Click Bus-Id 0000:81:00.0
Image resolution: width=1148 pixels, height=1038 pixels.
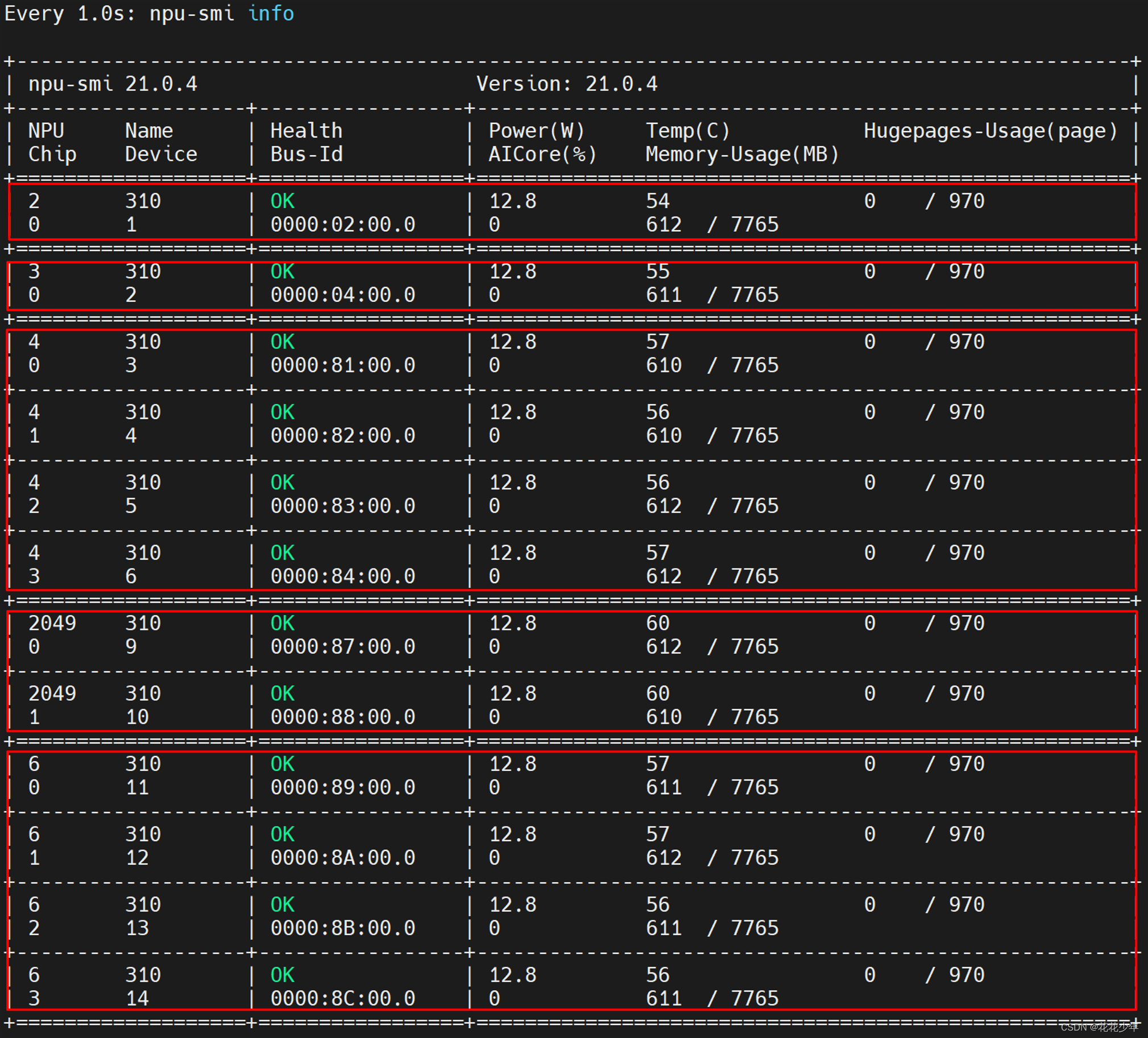[343, 365]
